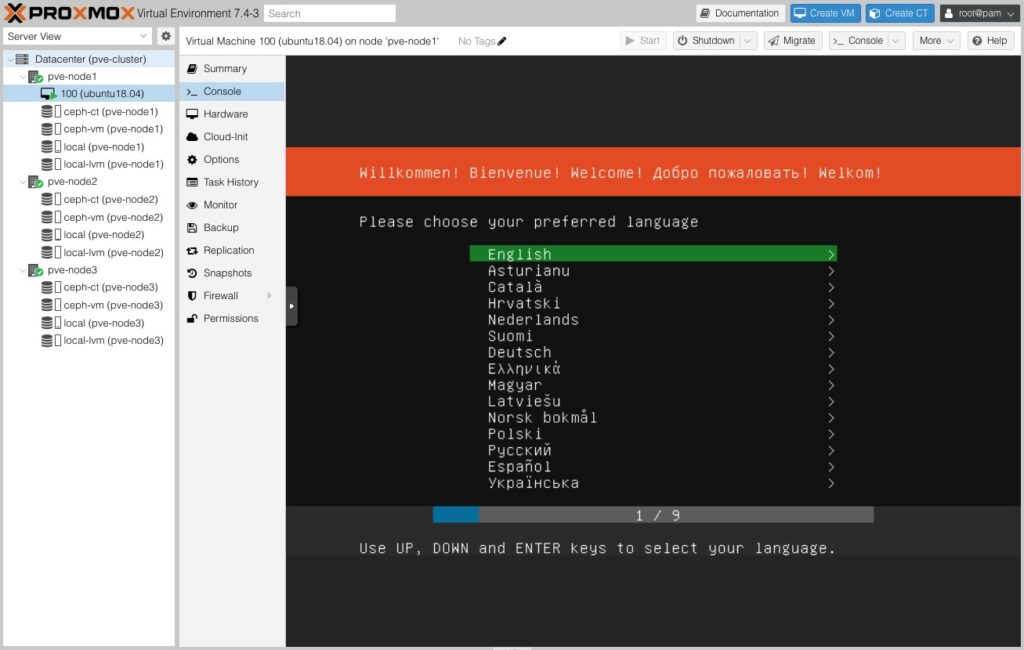Click the Help question mark icon
This screenshot has height=650, width=1024.
tap(977, 41)
